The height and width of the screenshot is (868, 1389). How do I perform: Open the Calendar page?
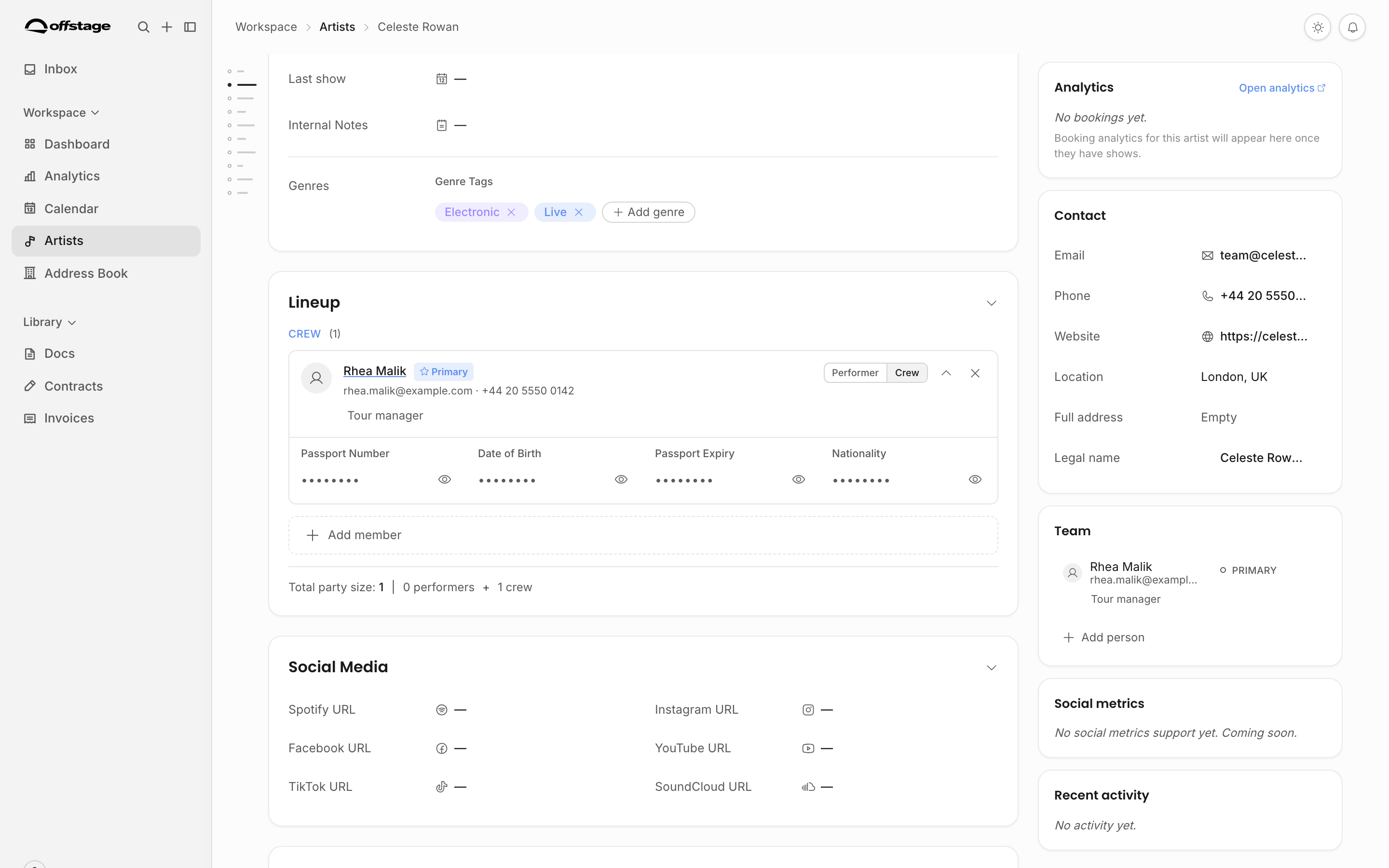106,208
